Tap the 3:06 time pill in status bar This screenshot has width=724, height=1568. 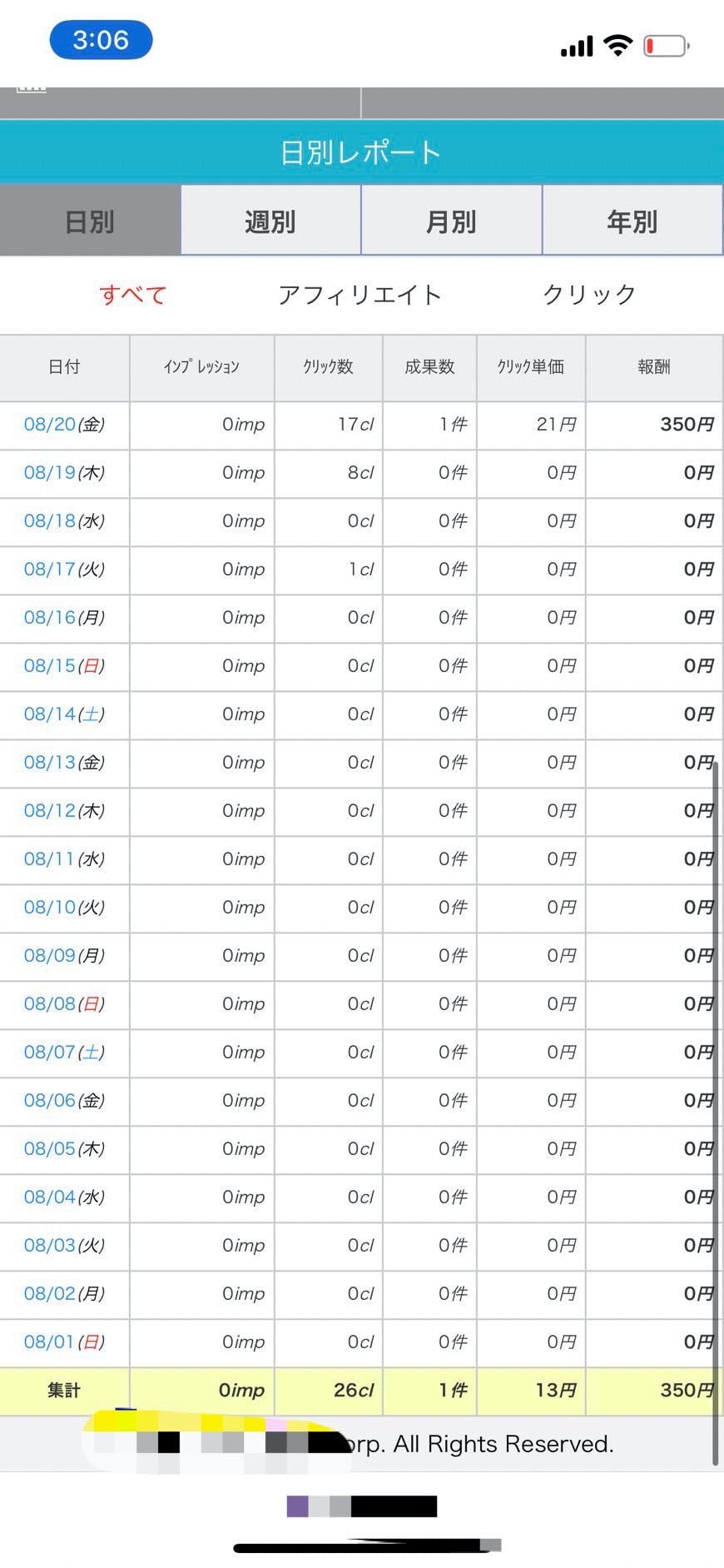101,40
